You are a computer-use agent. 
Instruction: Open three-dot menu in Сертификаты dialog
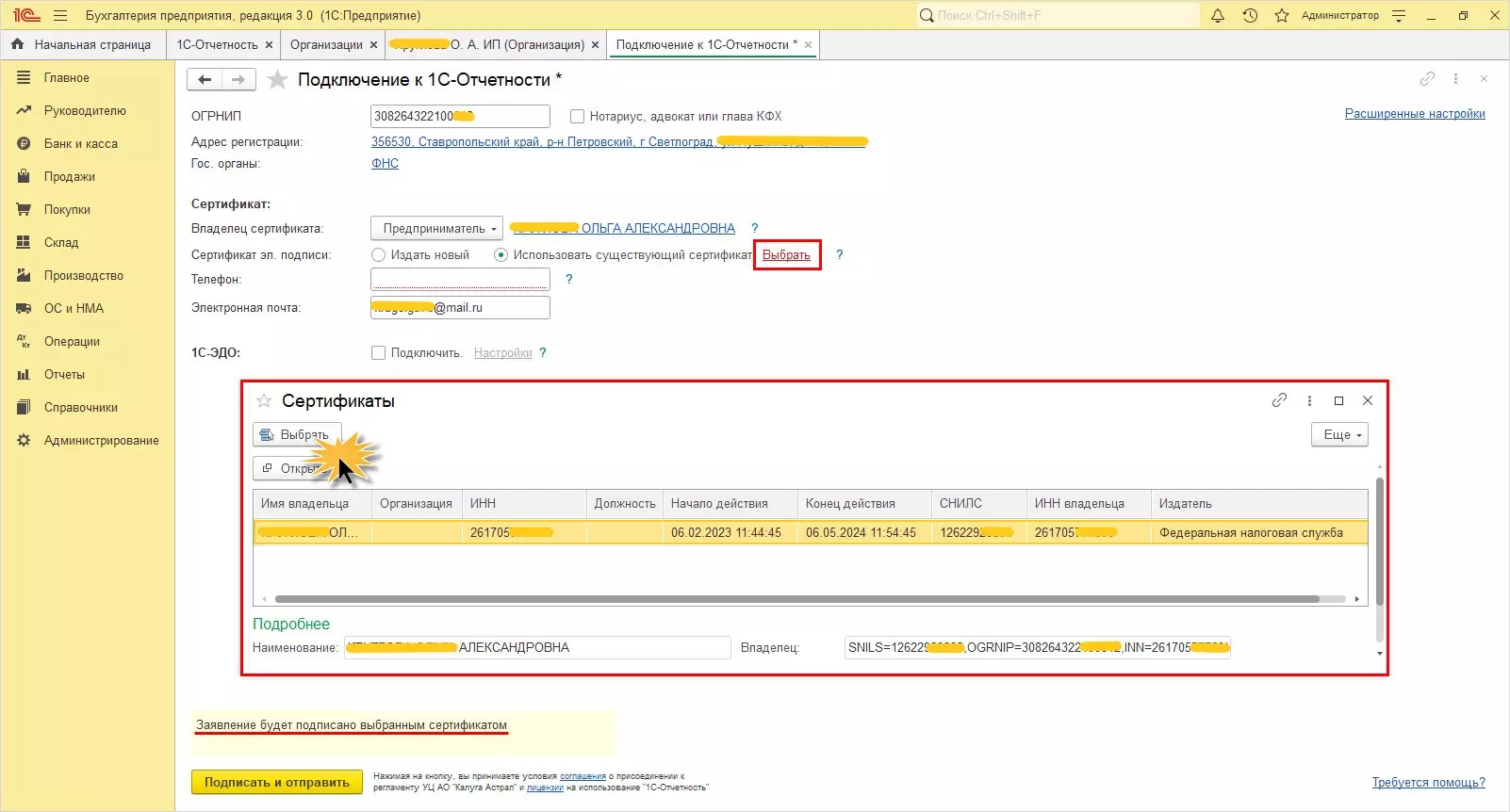pos(1309,400)
